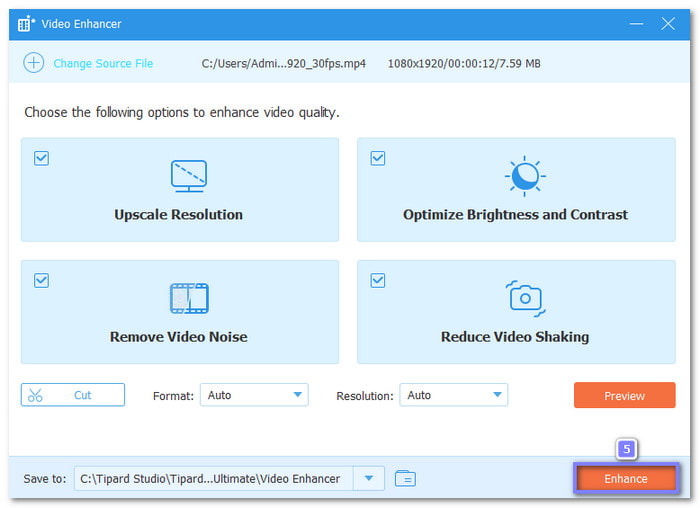Click the Save to path field
This screenshot has width=700, height=508.
point(215,479)
